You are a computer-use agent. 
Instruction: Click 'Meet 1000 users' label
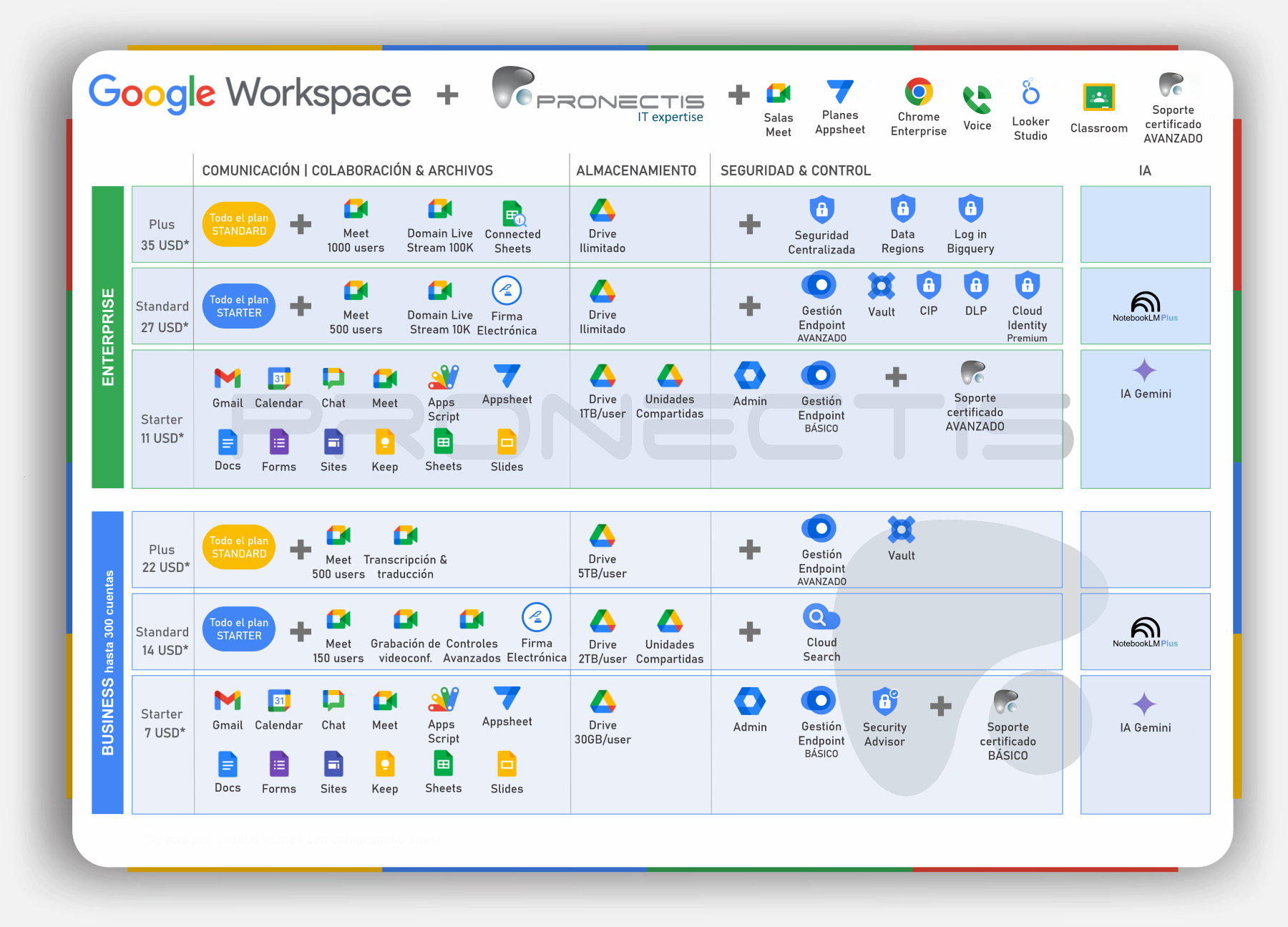(356, 241)
